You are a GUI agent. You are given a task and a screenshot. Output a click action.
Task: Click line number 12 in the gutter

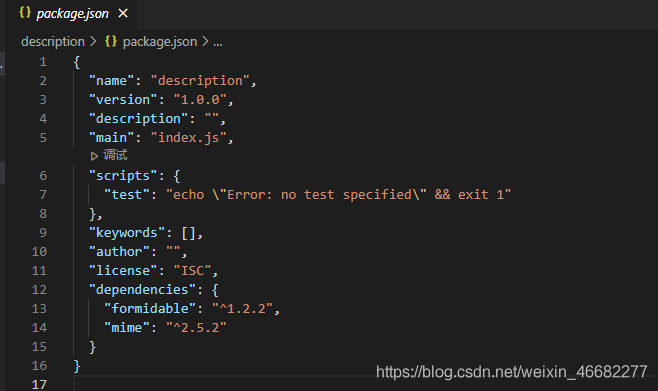tap(39, 289)
